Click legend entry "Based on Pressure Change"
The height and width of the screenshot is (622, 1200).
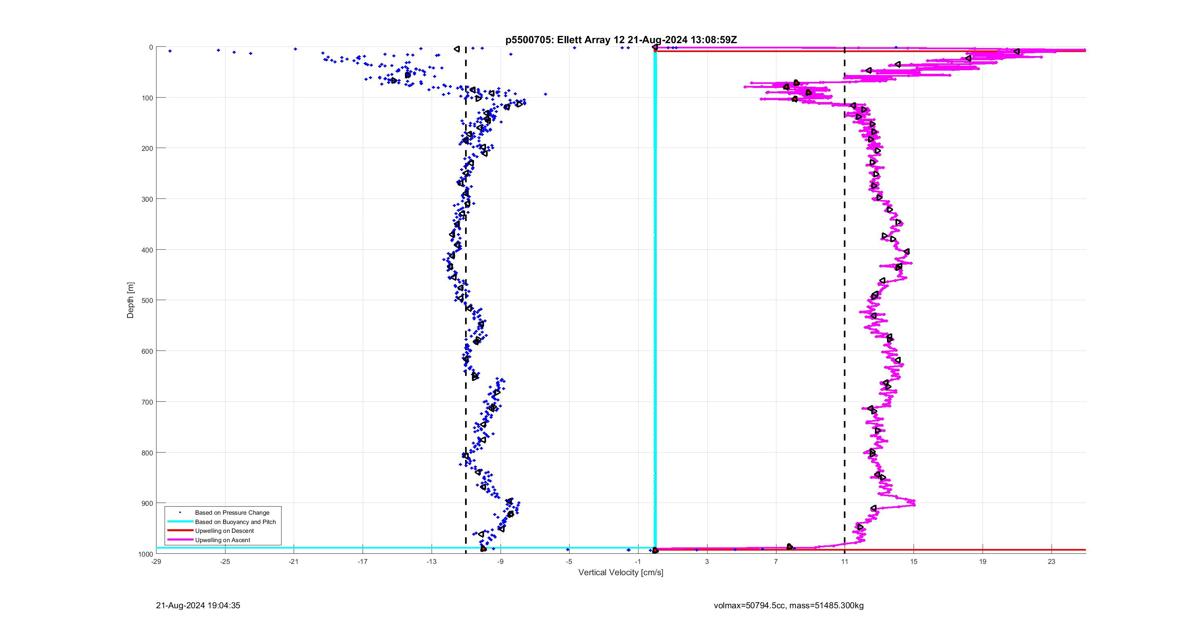(232, 513)
